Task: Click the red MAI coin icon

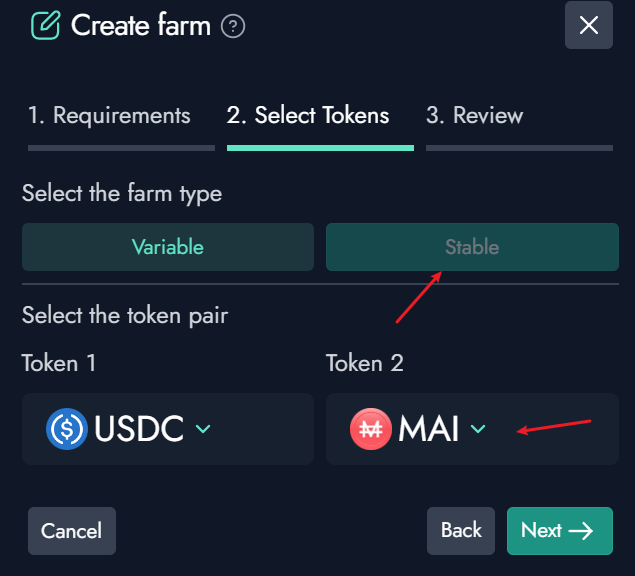Action: tap(371, 429)
